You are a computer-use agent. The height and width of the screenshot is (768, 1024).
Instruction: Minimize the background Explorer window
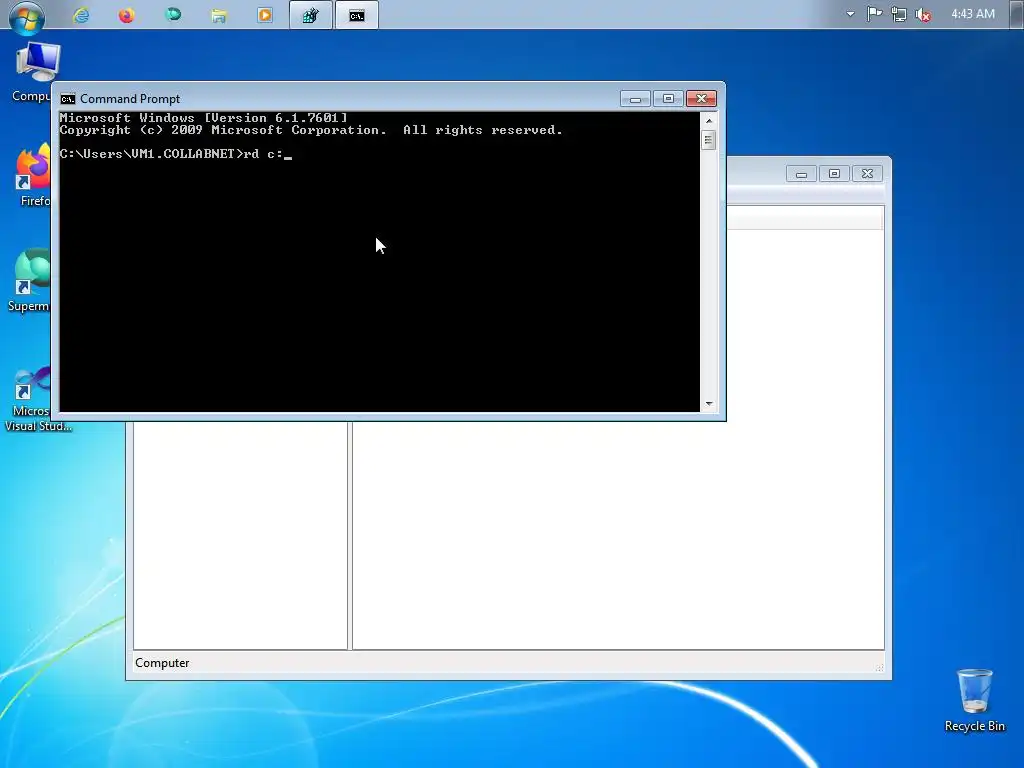(801, 174)
